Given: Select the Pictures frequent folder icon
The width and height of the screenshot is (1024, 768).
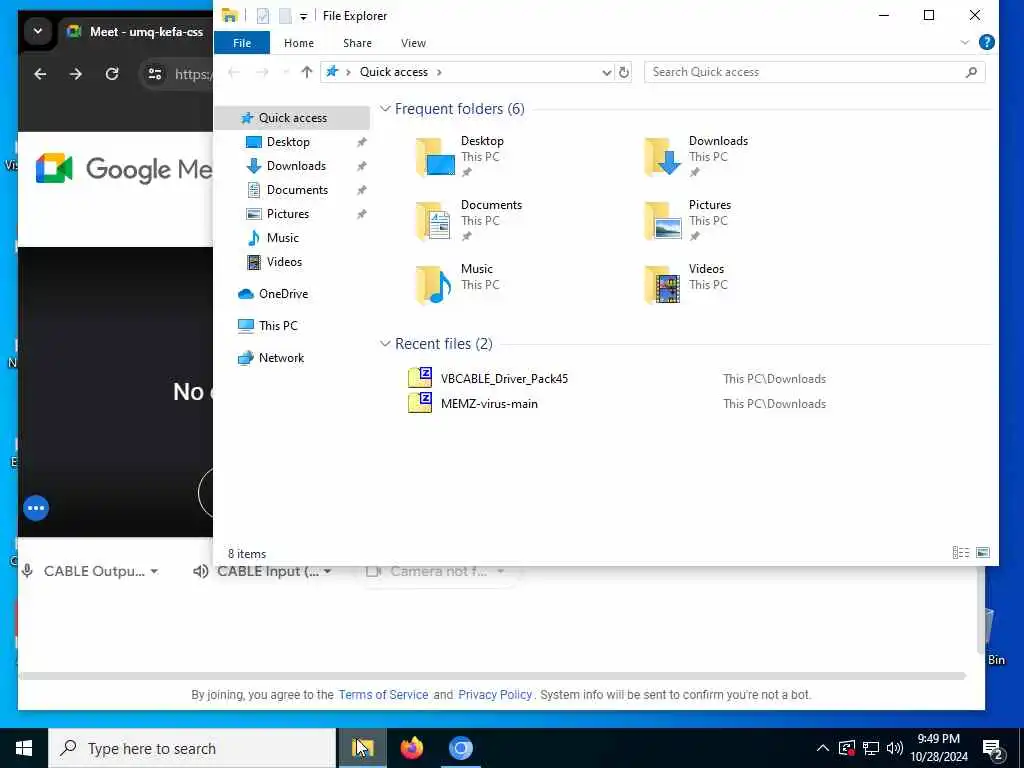Looking at the screenshot, I should [x=664, y=221].
